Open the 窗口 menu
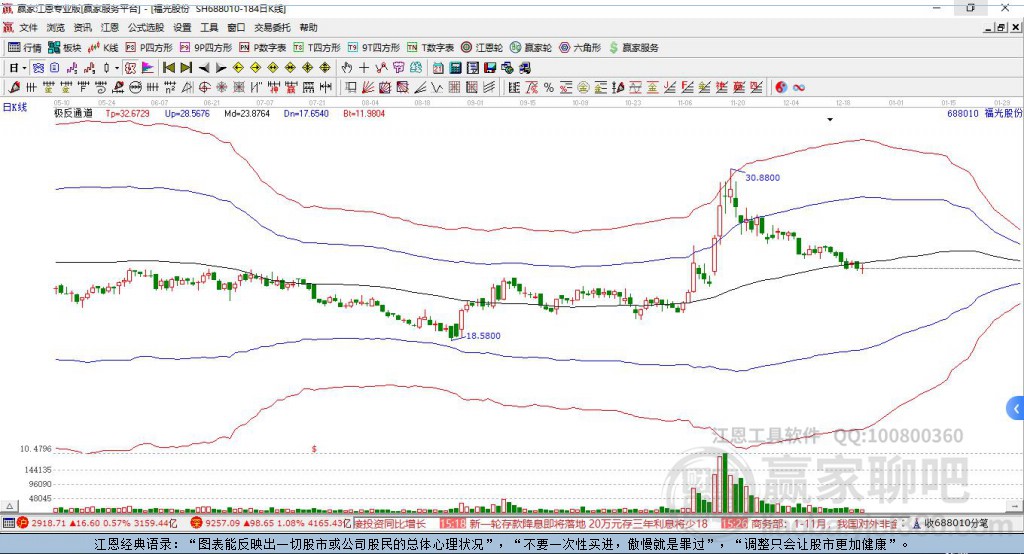Viewport: 1024px width, 554px height. pos(236,27)
